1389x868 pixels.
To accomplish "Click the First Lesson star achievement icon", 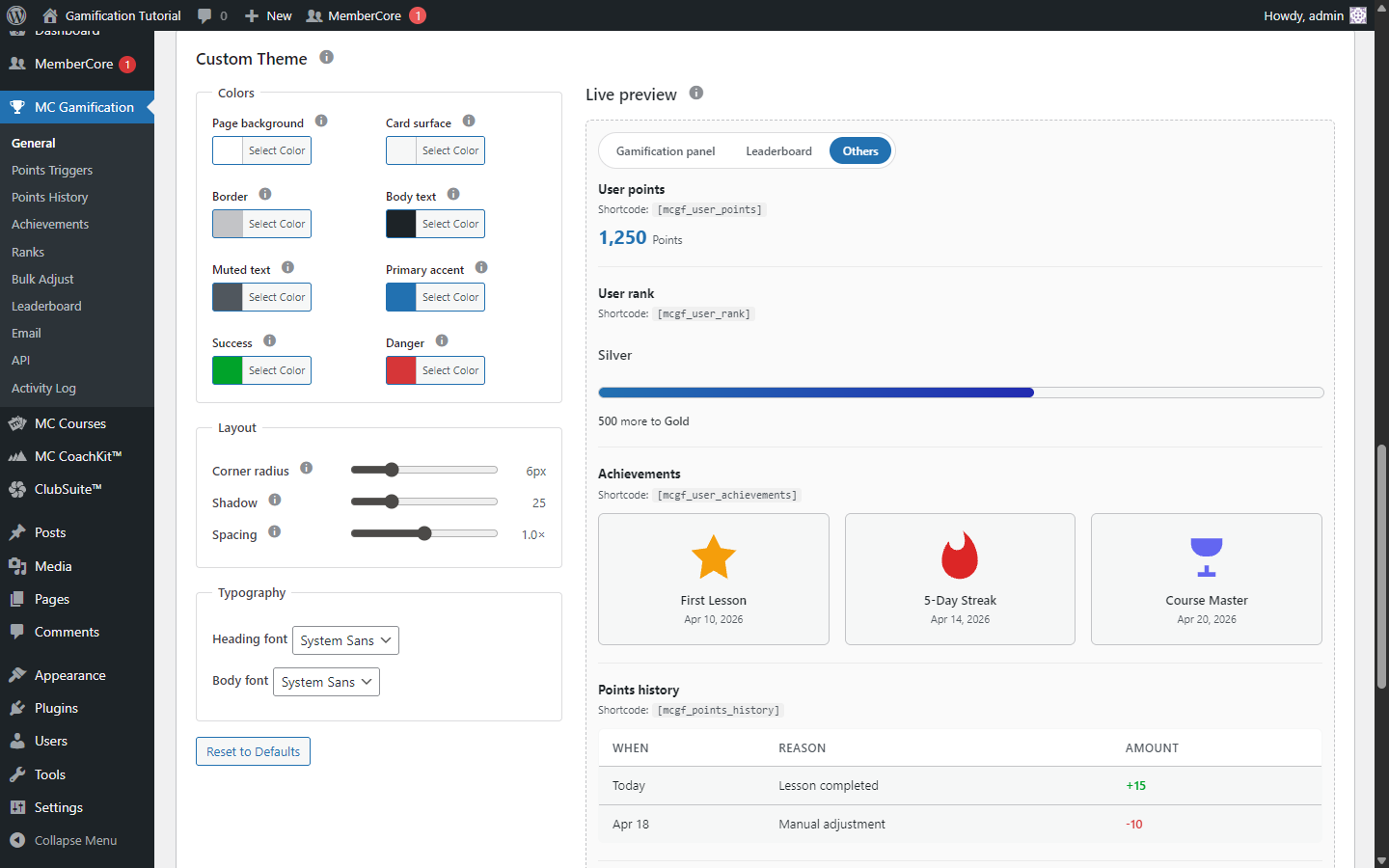I will click(x=714, y=556).
